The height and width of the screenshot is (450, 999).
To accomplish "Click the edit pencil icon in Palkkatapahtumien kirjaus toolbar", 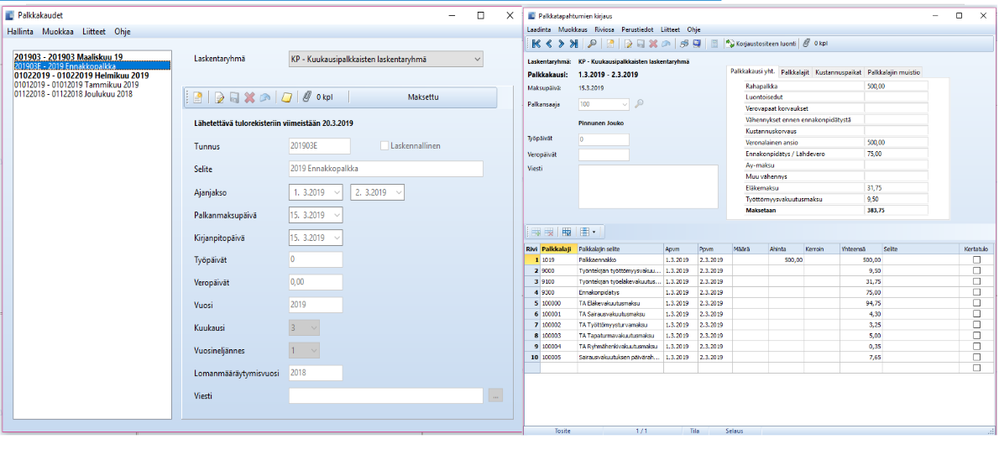I will click(x=628, y=43).
